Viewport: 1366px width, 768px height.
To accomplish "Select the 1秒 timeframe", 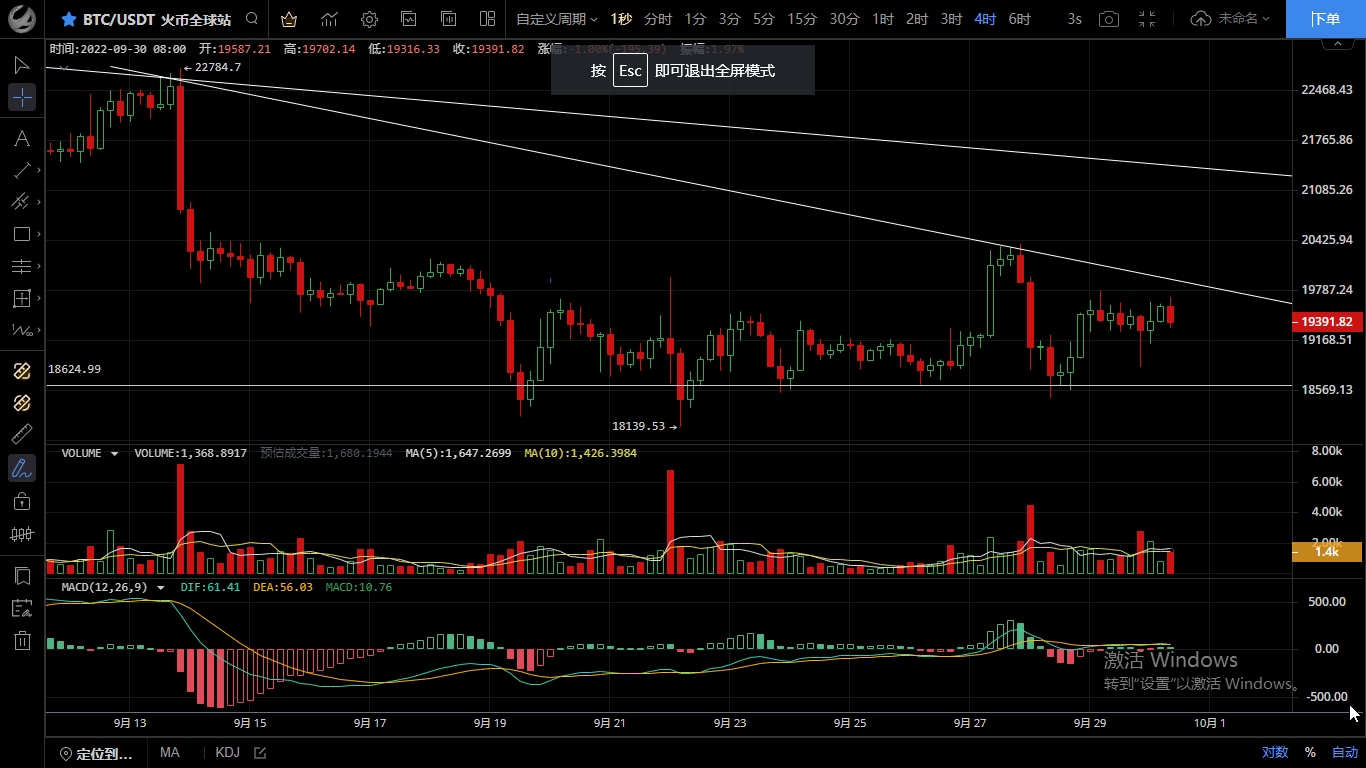I will point(621,19).
